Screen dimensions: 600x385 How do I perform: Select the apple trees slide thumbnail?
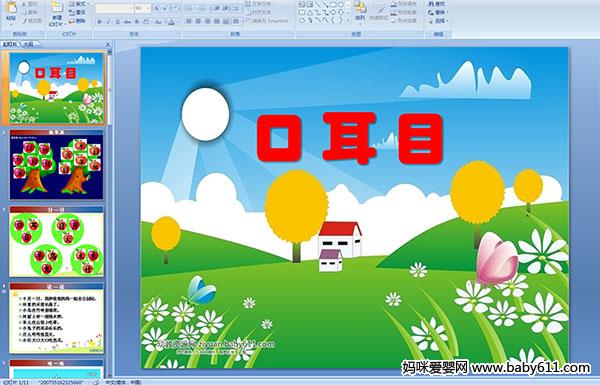(x=57, y=166)
